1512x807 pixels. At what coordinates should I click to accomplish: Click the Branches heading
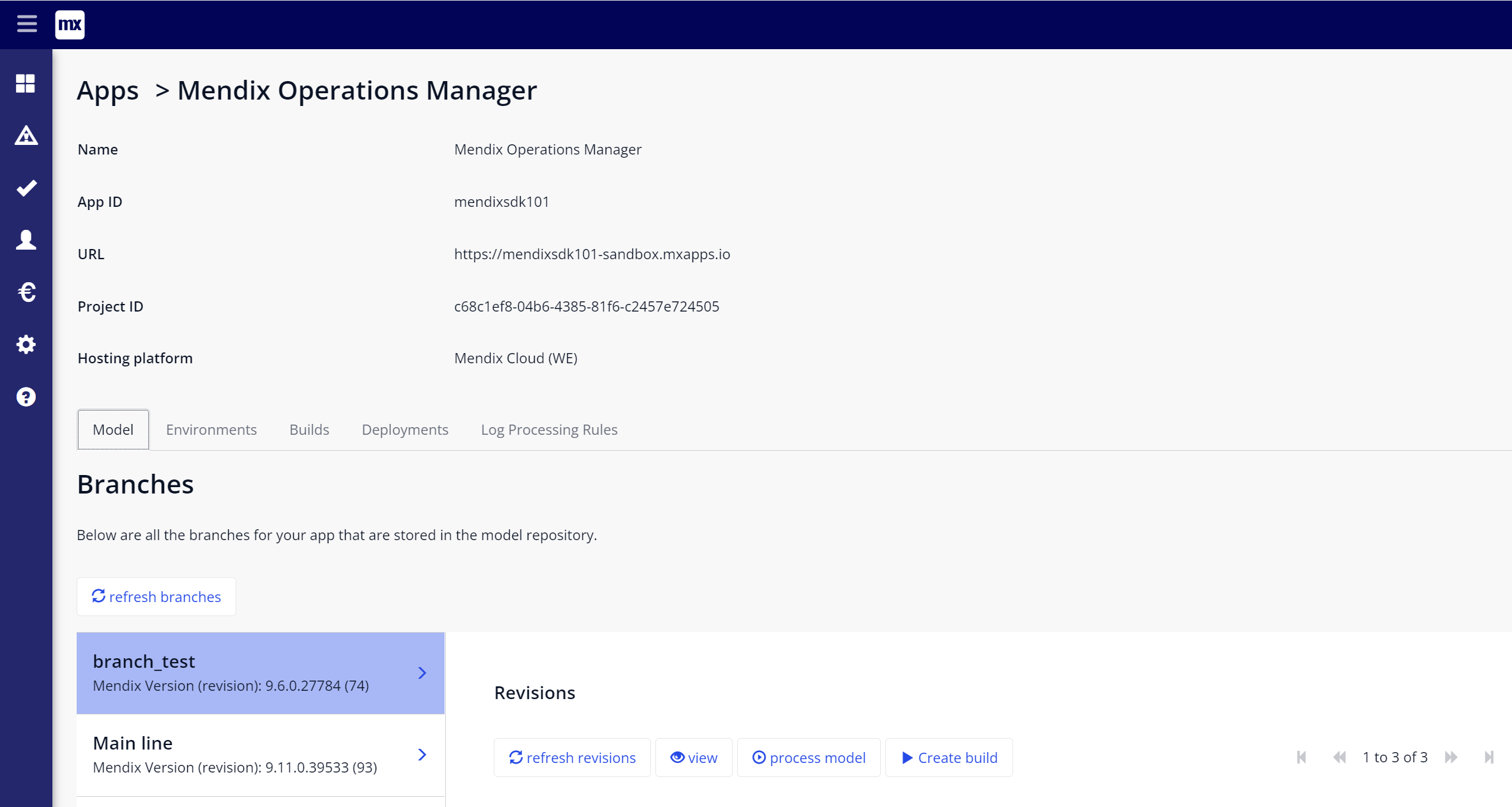point(135,484)
